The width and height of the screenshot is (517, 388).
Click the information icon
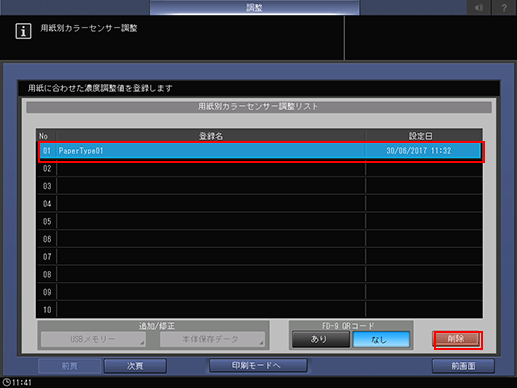coord(23,31)
